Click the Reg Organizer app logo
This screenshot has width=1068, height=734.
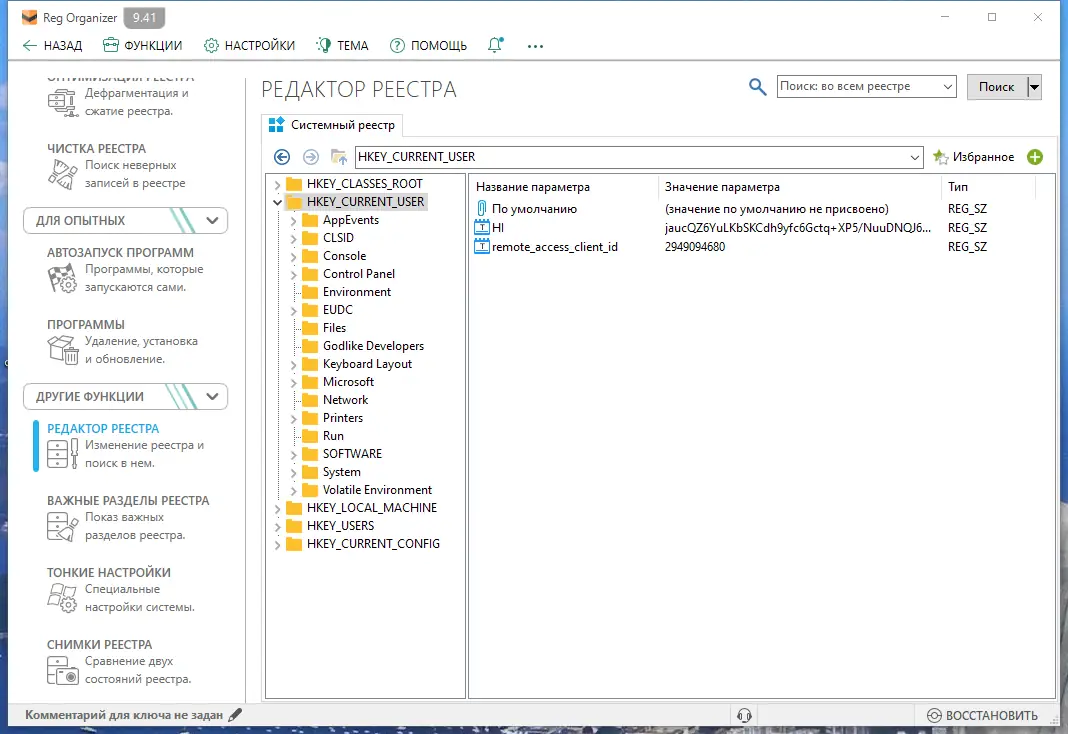coord(29,17)
